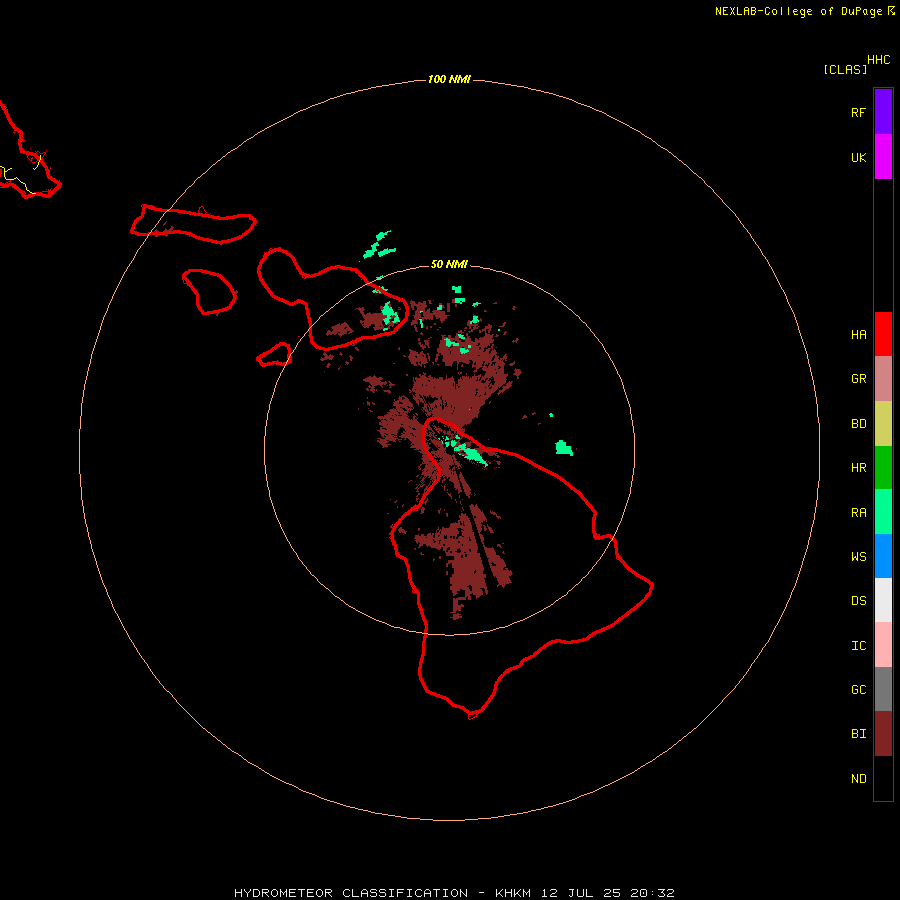The height and width of the screenshot is (900, 900).
Task: Click the isolated rain cell east of radar
Action: point(564,448)
